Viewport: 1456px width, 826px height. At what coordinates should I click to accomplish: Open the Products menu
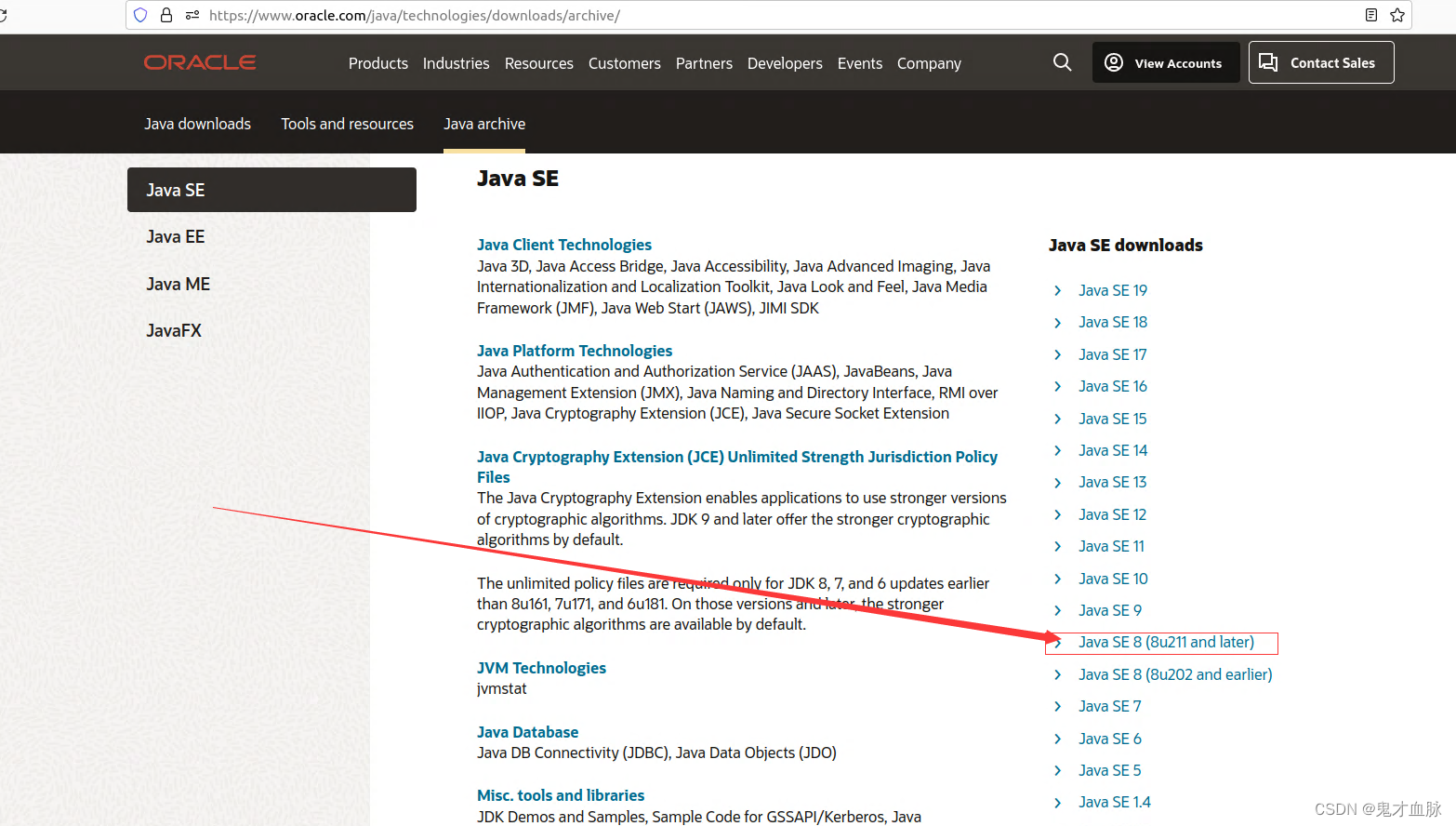point(378,63)
